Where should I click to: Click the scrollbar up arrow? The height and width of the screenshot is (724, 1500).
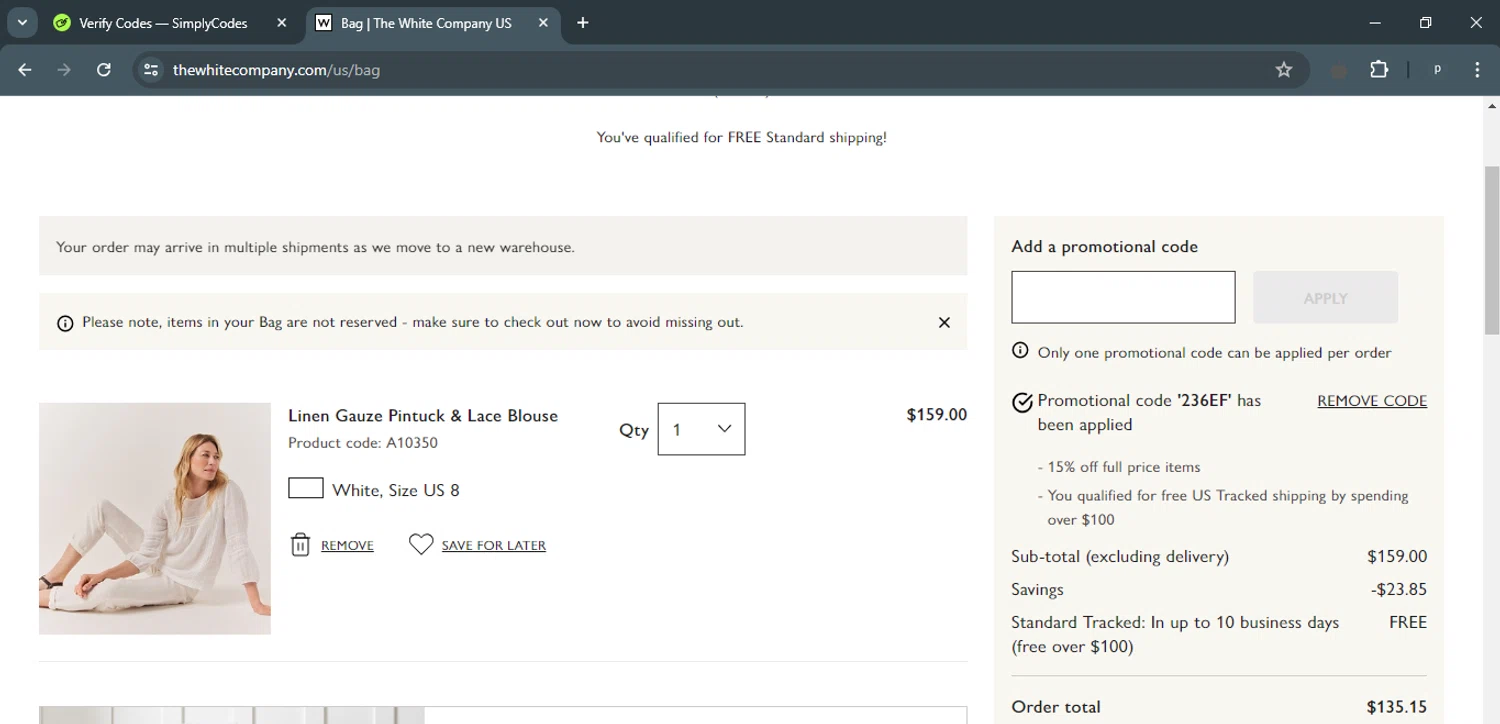[1491, 106]
